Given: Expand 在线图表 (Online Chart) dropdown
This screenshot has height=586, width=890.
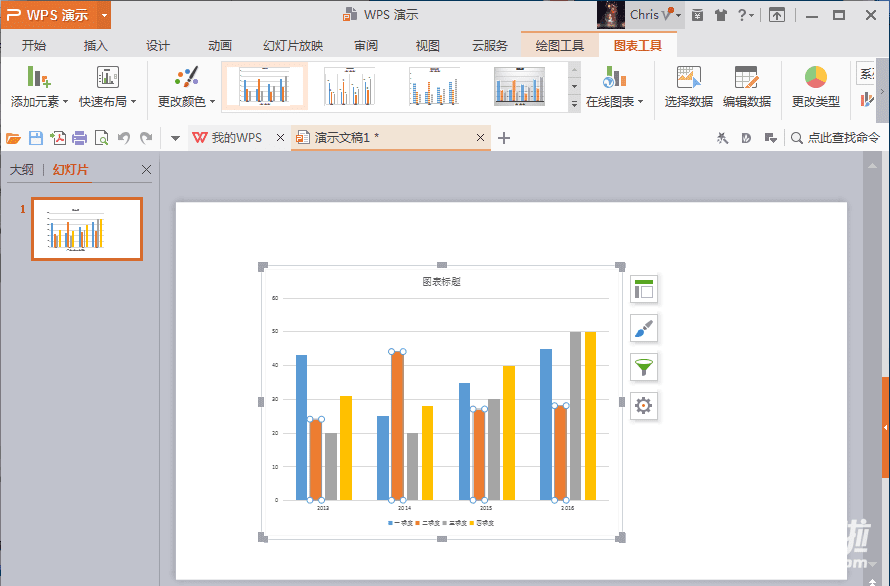Looking at the screenshot, I should coord(614,101).
